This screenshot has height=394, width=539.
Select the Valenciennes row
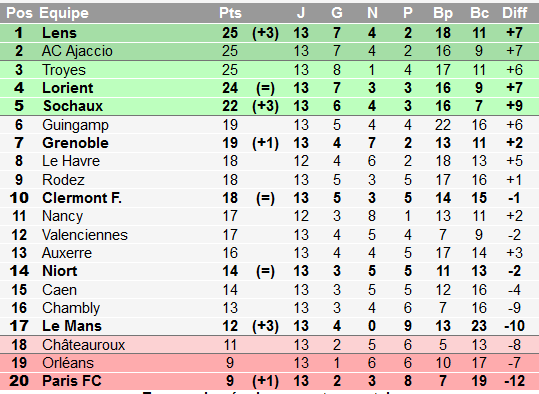point(270,235)
